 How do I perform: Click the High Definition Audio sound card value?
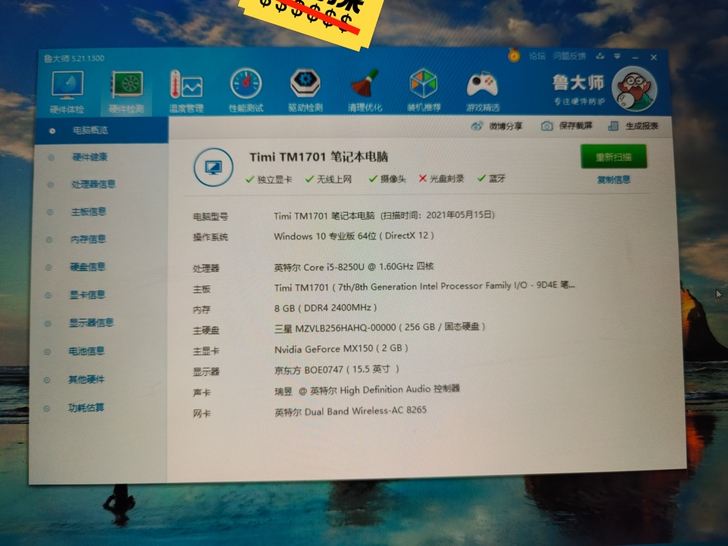pos(367,390)
